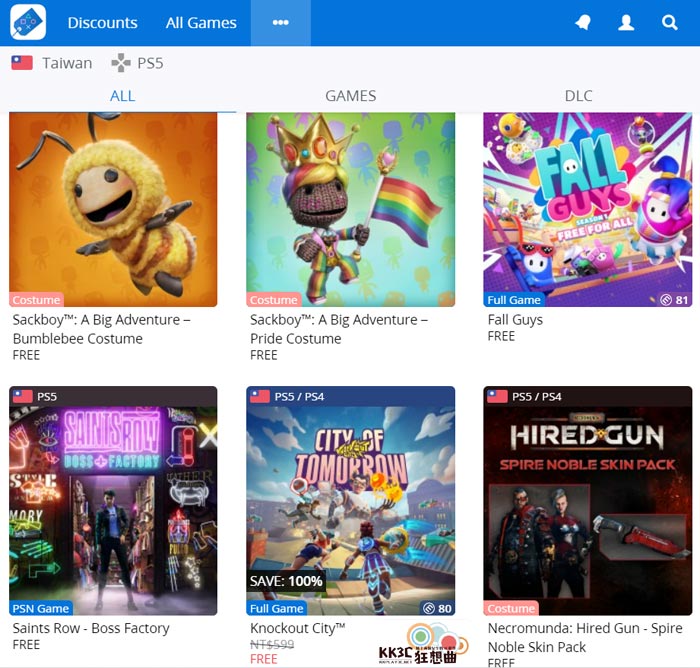Switch to the GAMES tab
This screenshot has width=700, height=668.
click(x=350, y=96)
